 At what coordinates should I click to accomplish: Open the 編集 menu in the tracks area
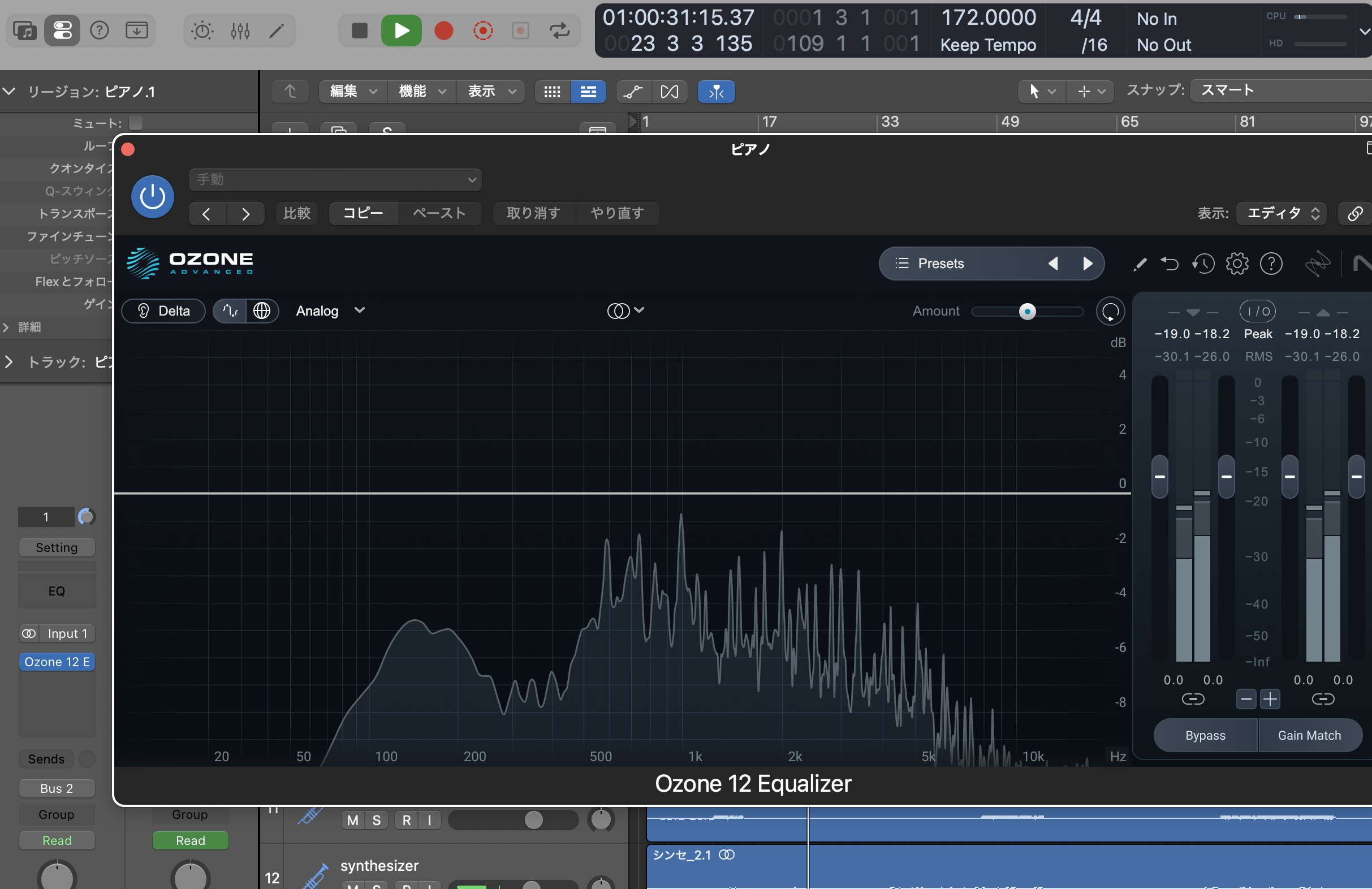point(353,91)
